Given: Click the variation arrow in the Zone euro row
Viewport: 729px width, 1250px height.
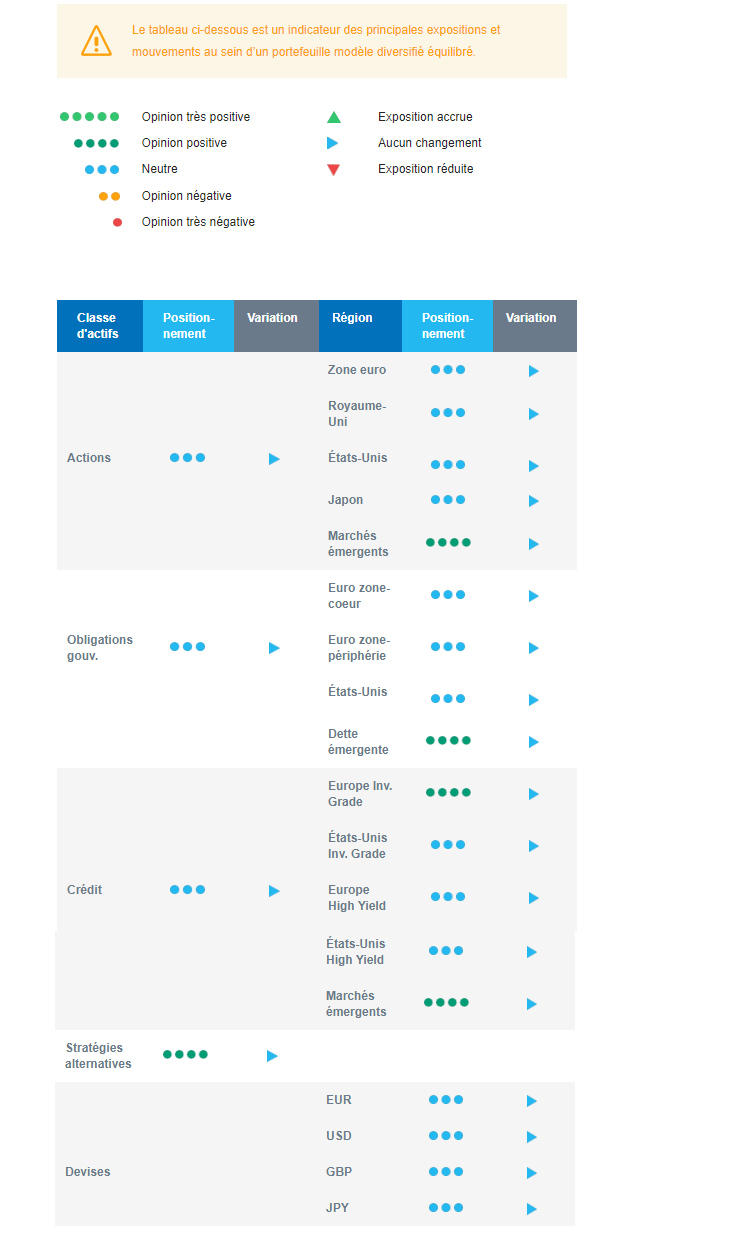Looking at the screenshot, I should coord(533,371).
